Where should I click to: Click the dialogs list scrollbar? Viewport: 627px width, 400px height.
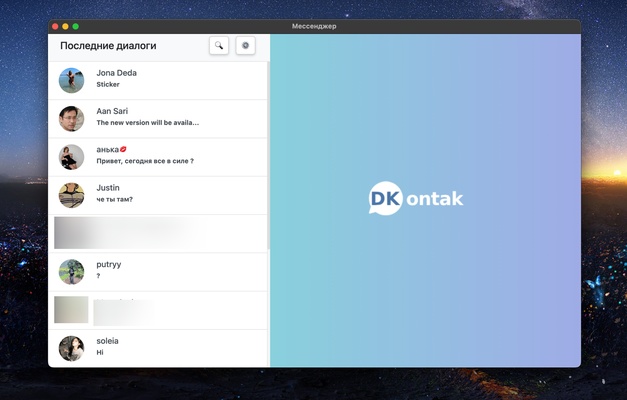coord(269,155)
